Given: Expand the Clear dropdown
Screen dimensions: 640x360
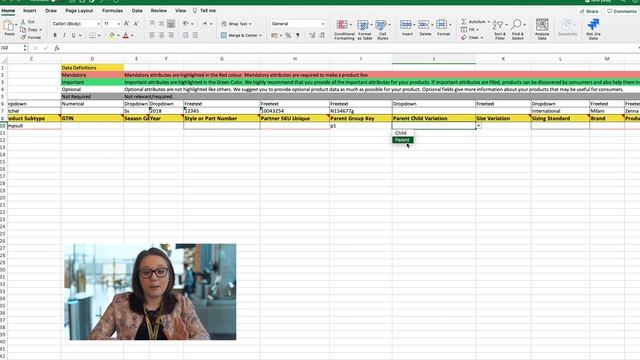Looking at the screenshot, I should pyautogui.click(x=482, y=38).
